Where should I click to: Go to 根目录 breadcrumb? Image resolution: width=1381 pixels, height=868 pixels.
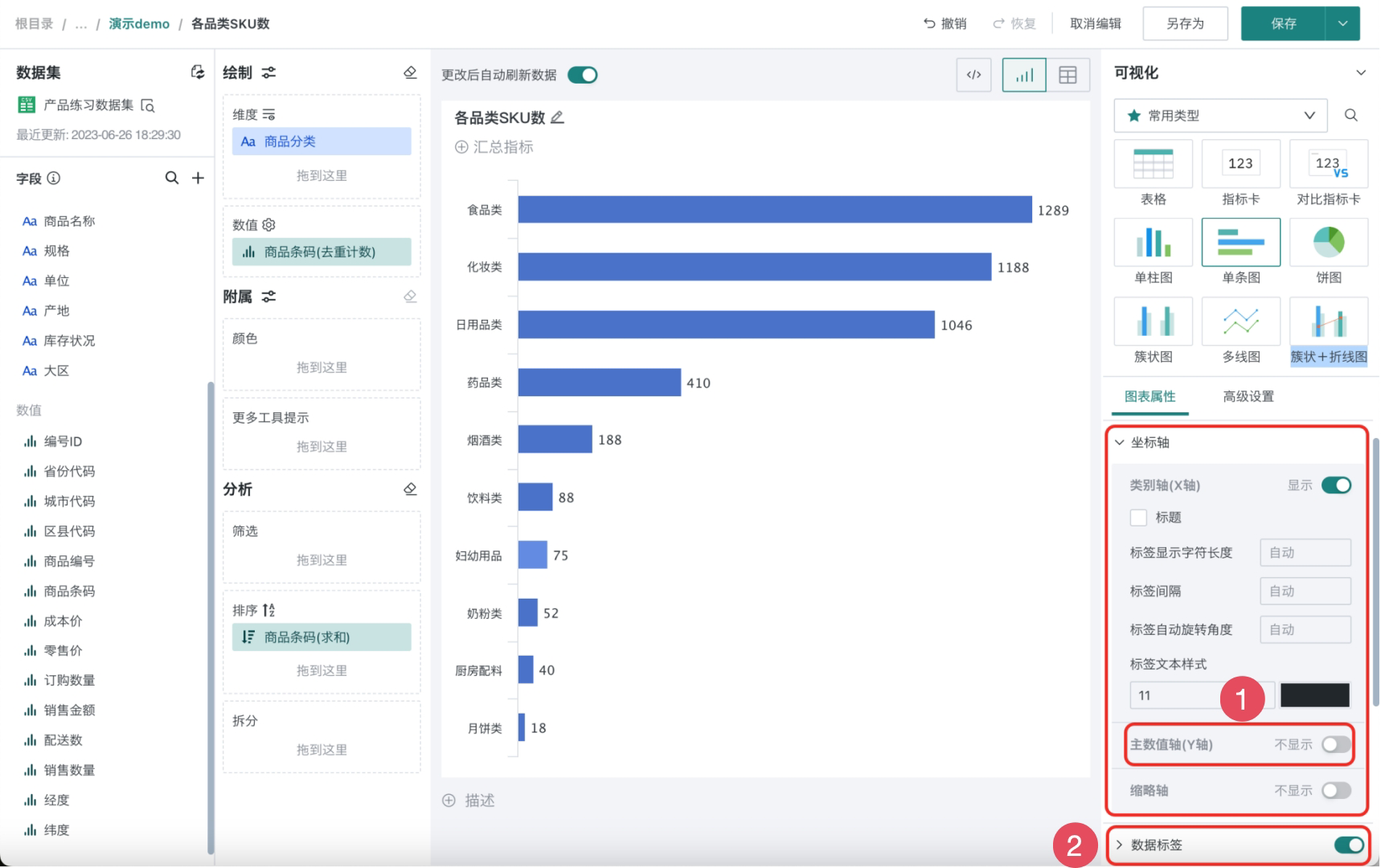(x=35, y=23)
